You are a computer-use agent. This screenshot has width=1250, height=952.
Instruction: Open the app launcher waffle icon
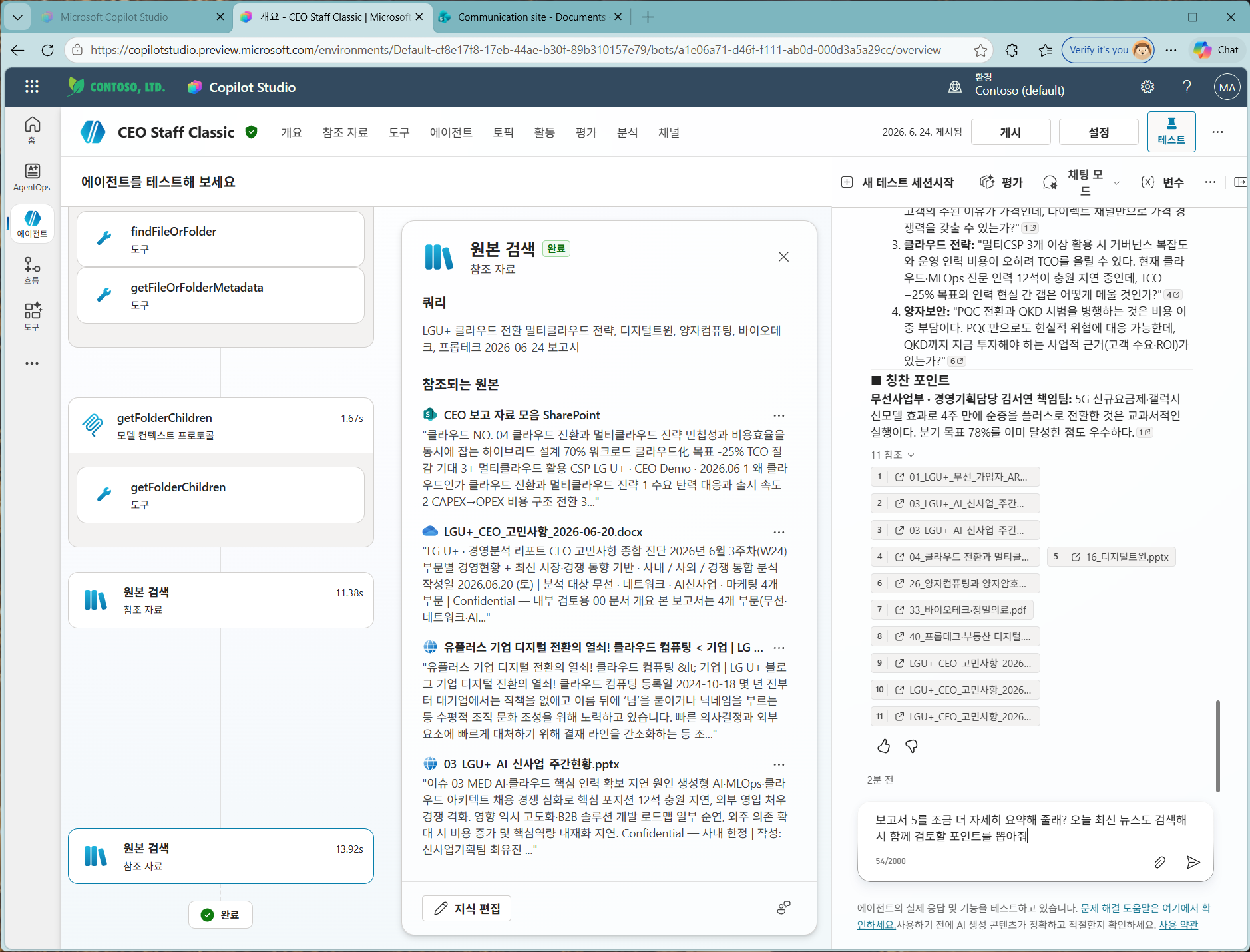(32, 87)
